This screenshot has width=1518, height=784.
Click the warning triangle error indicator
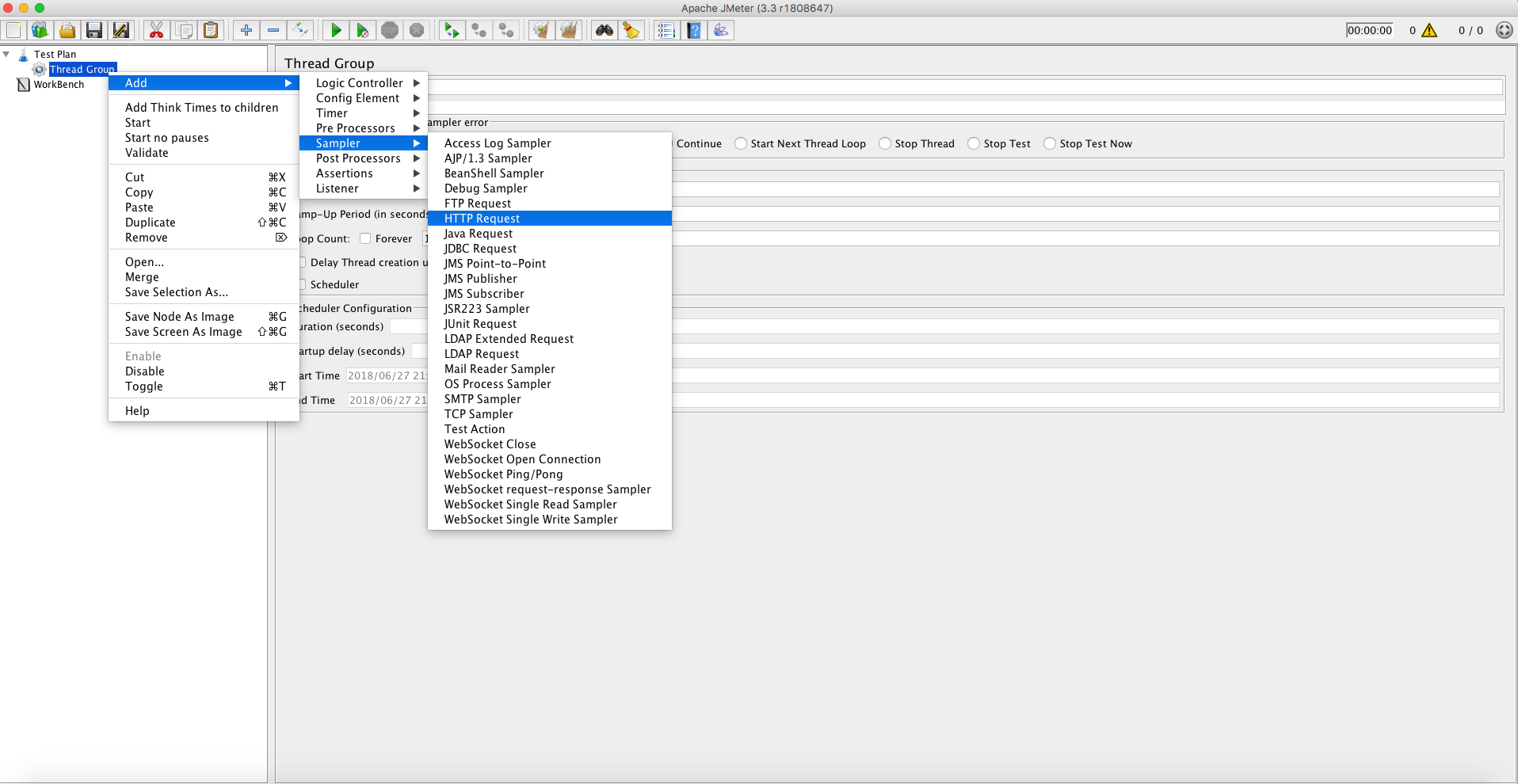click(x=1429, y=30)
